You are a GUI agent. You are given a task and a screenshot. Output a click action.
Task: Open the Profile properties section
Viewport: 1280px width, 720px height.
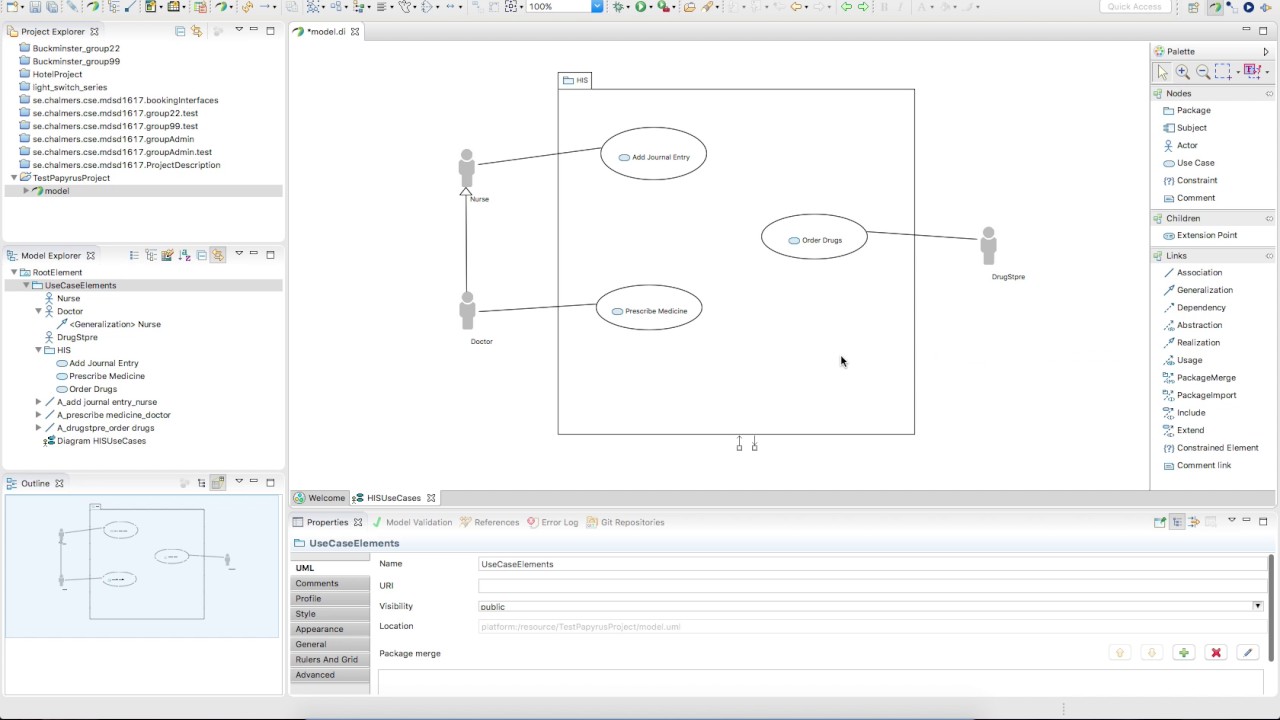click(331, 598)
